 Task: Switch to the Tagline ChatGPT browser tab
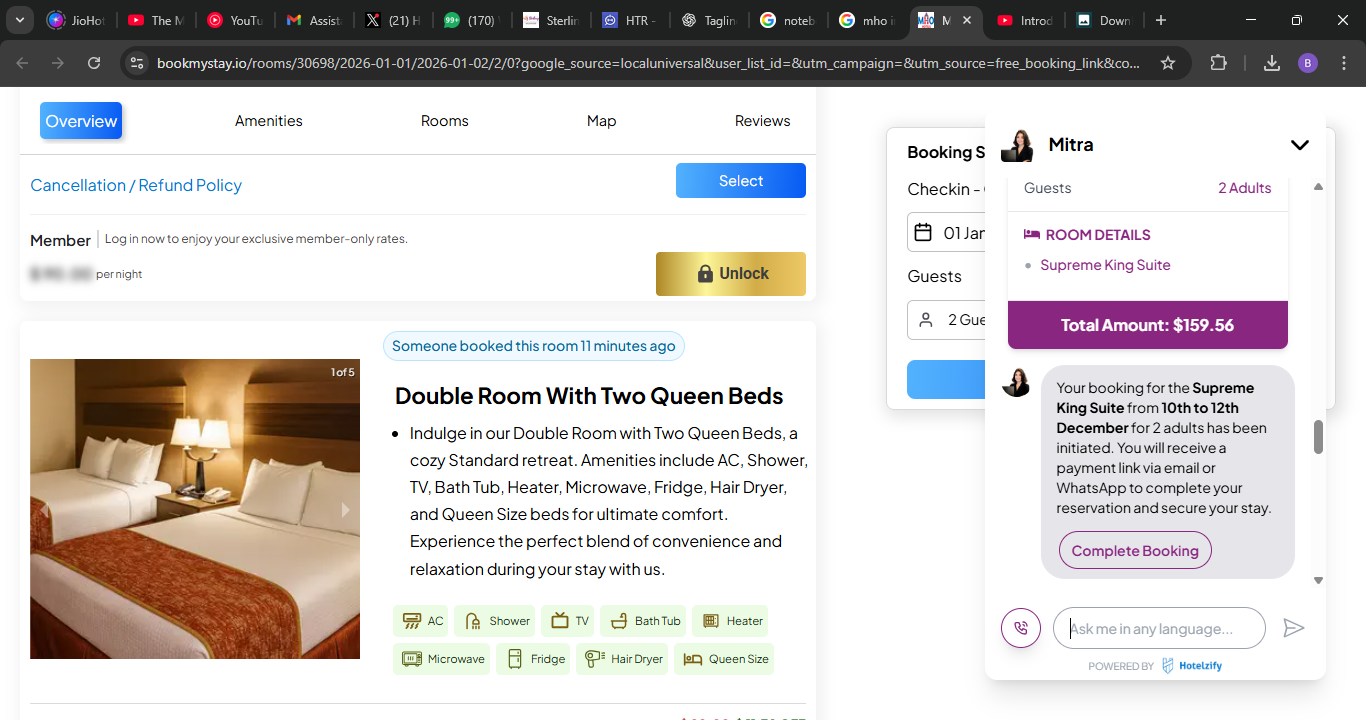[x=707, y=20]
